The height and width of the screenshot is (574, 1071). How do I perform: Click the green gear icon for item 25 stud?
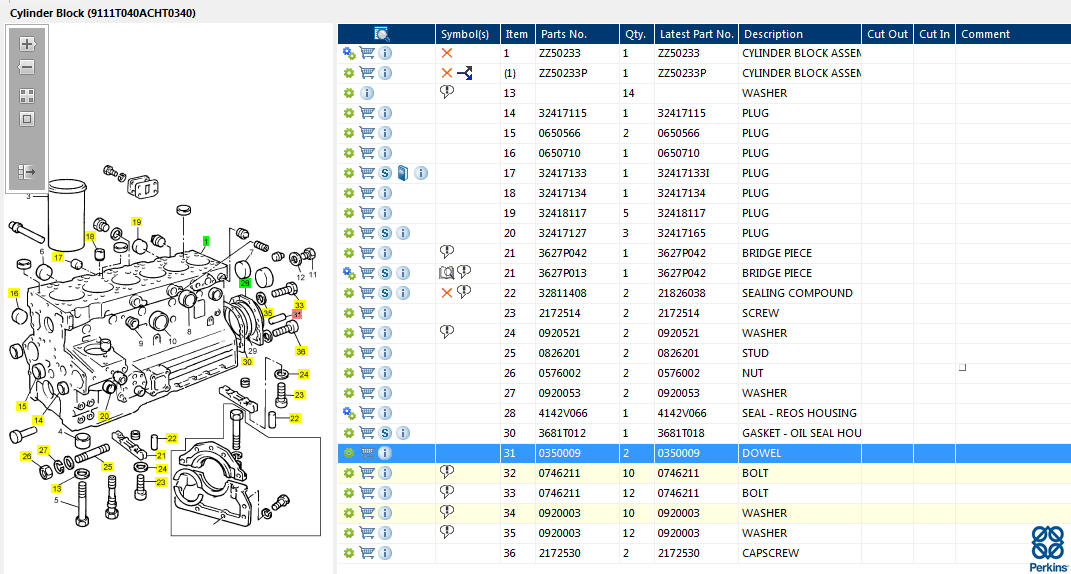(349, 353)
